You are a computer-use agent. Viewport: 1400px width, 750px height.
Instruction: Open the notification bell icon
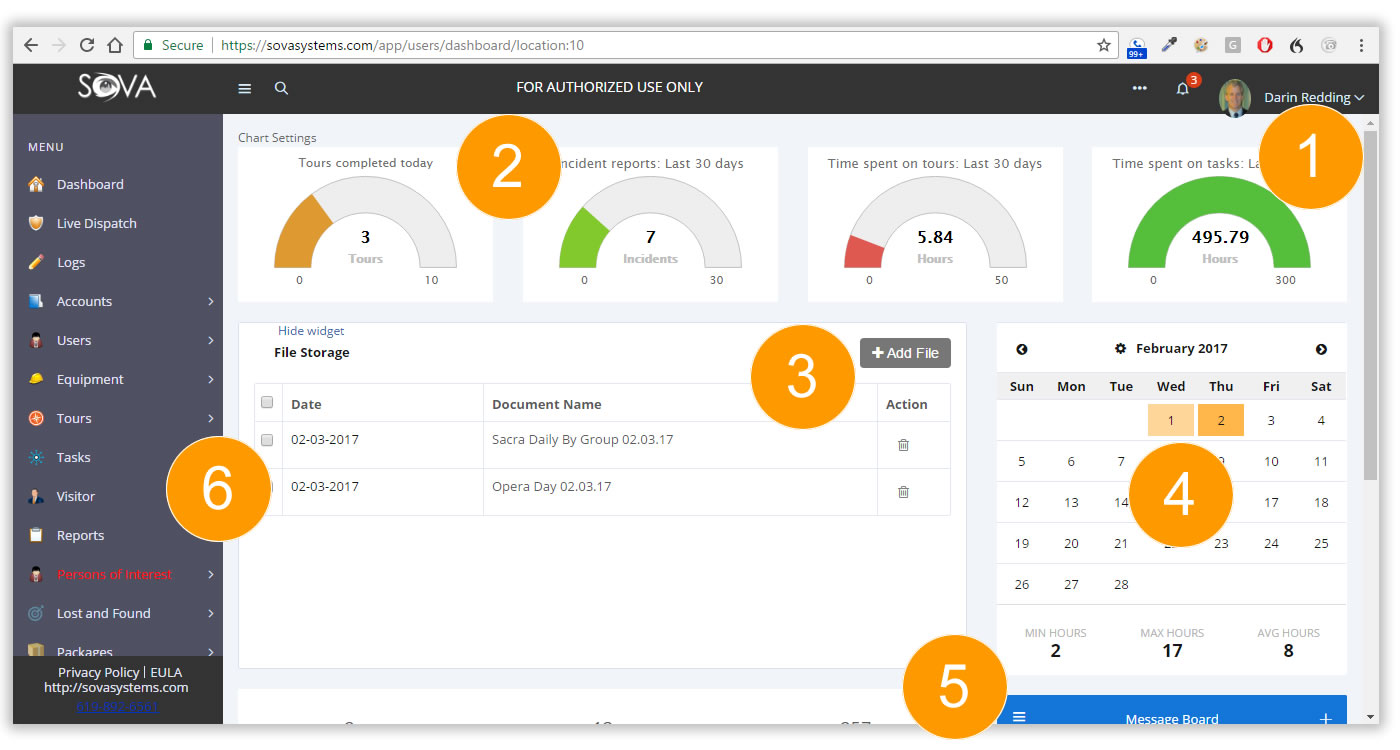(1183, 89)
